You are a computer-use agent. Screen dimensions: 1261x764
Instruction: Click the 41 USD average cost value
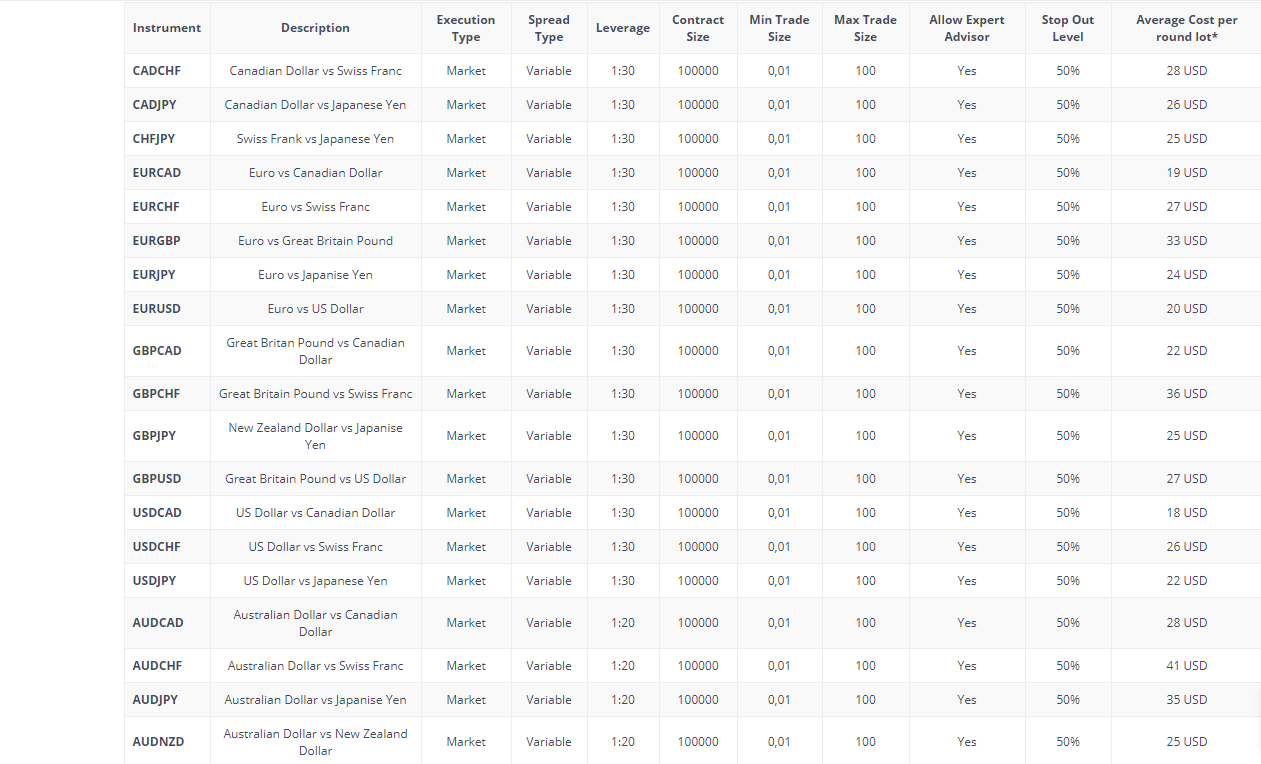1187,666
